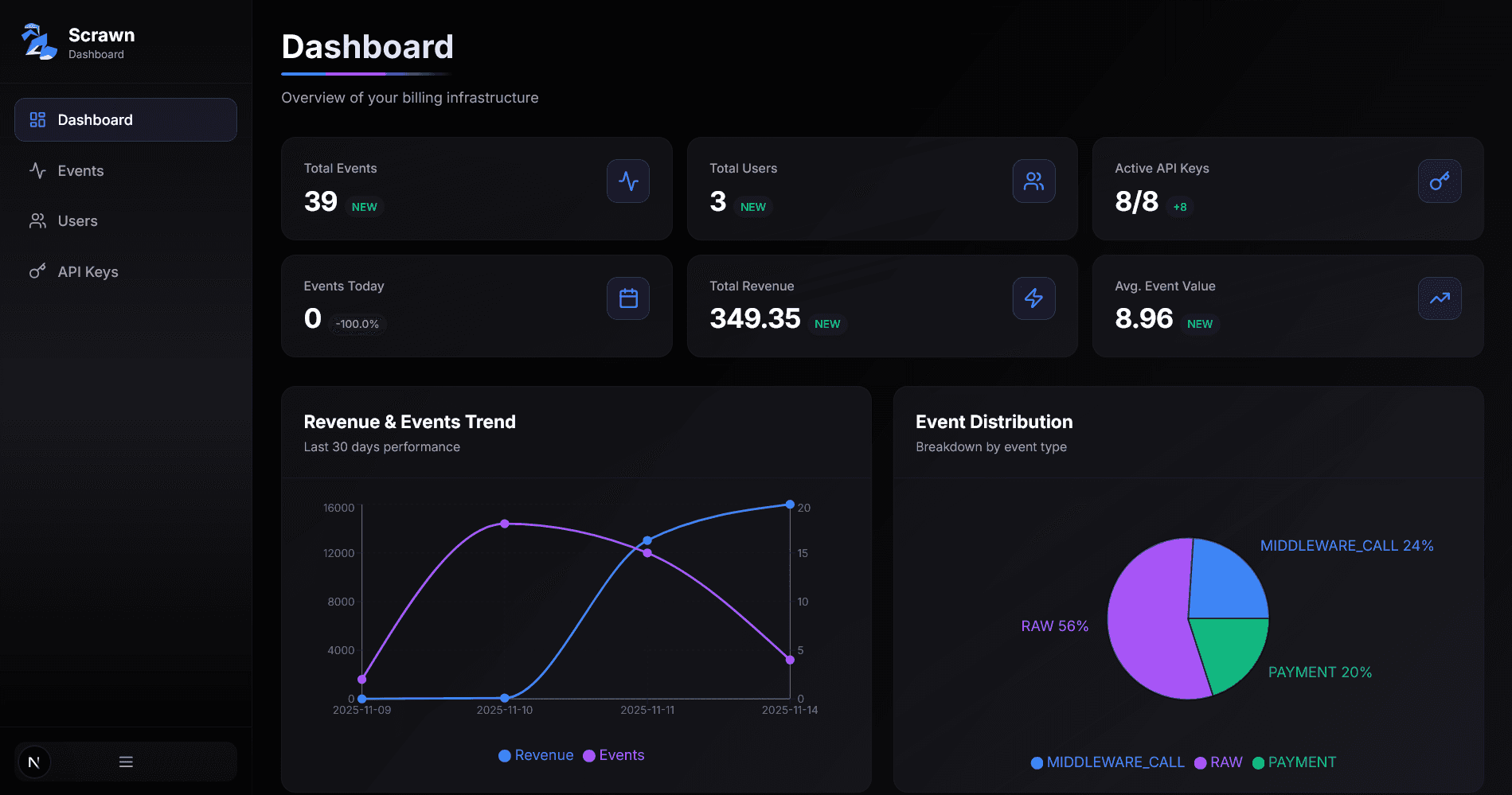Collapse the sidebar using the hamburger icon
The image size is (1512, 795).
[125, 762]
